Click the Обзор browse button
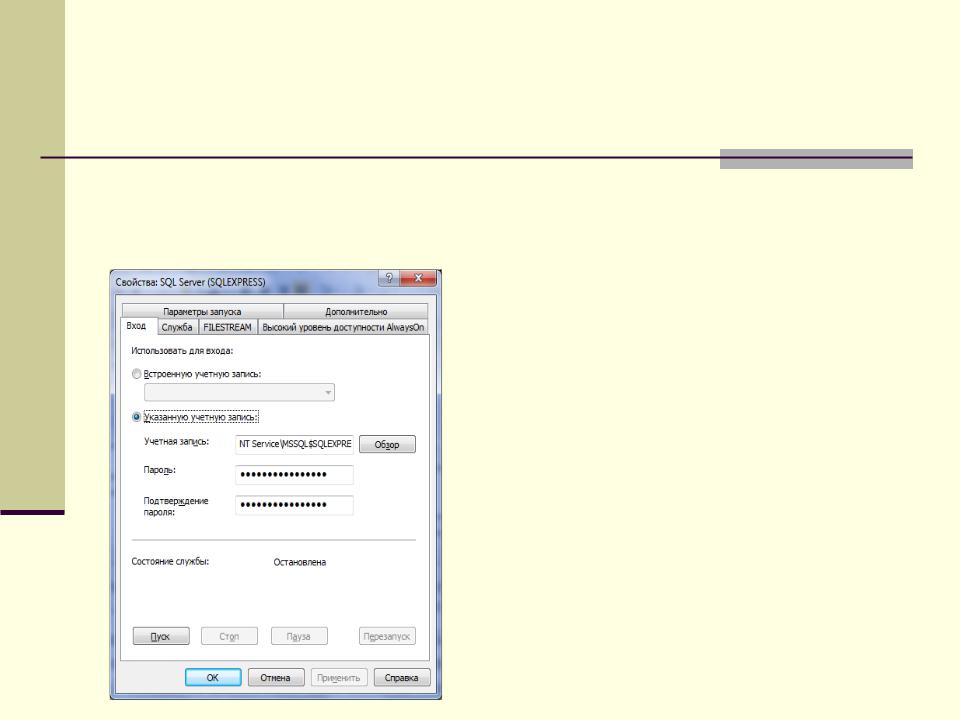 387,444
